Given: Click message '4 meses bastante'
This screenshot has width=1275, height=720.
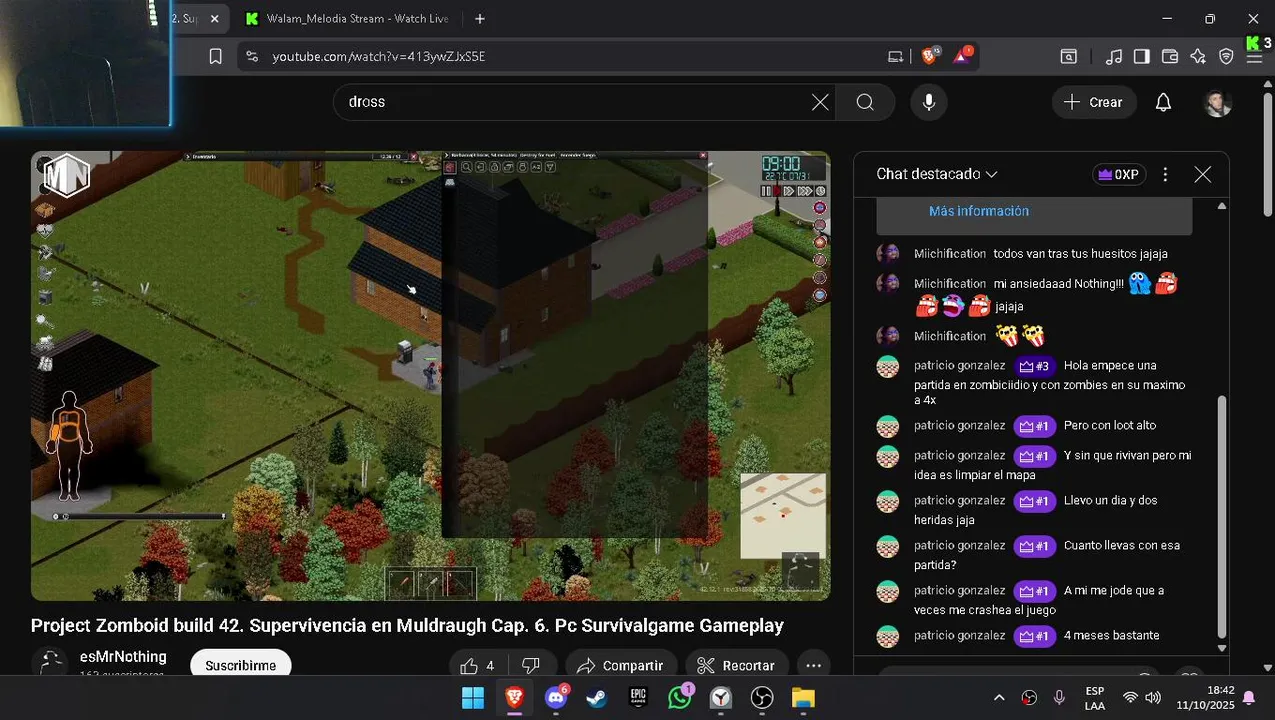Looking at the screenshot, I should [1111, 636].
